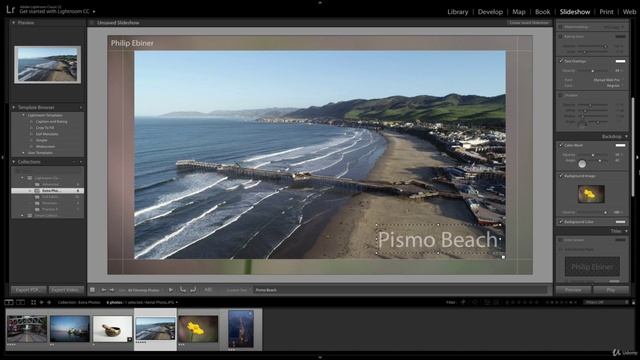Toggle the Background Color checkbox
Screen dimensions: 640x360
[561, 222]
